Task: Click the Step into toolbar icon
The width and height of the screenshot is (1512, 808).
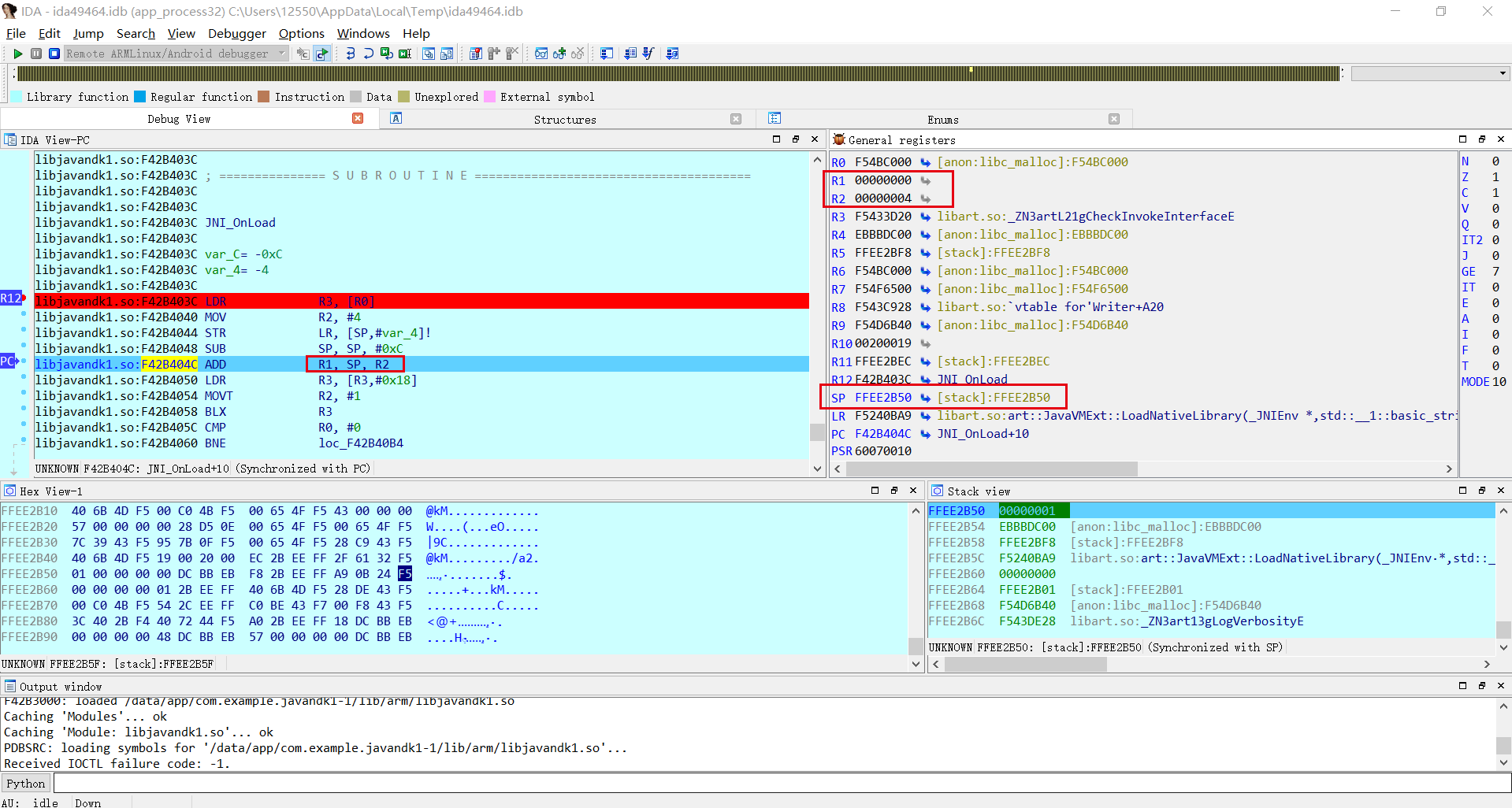Action: click(350, 54)
